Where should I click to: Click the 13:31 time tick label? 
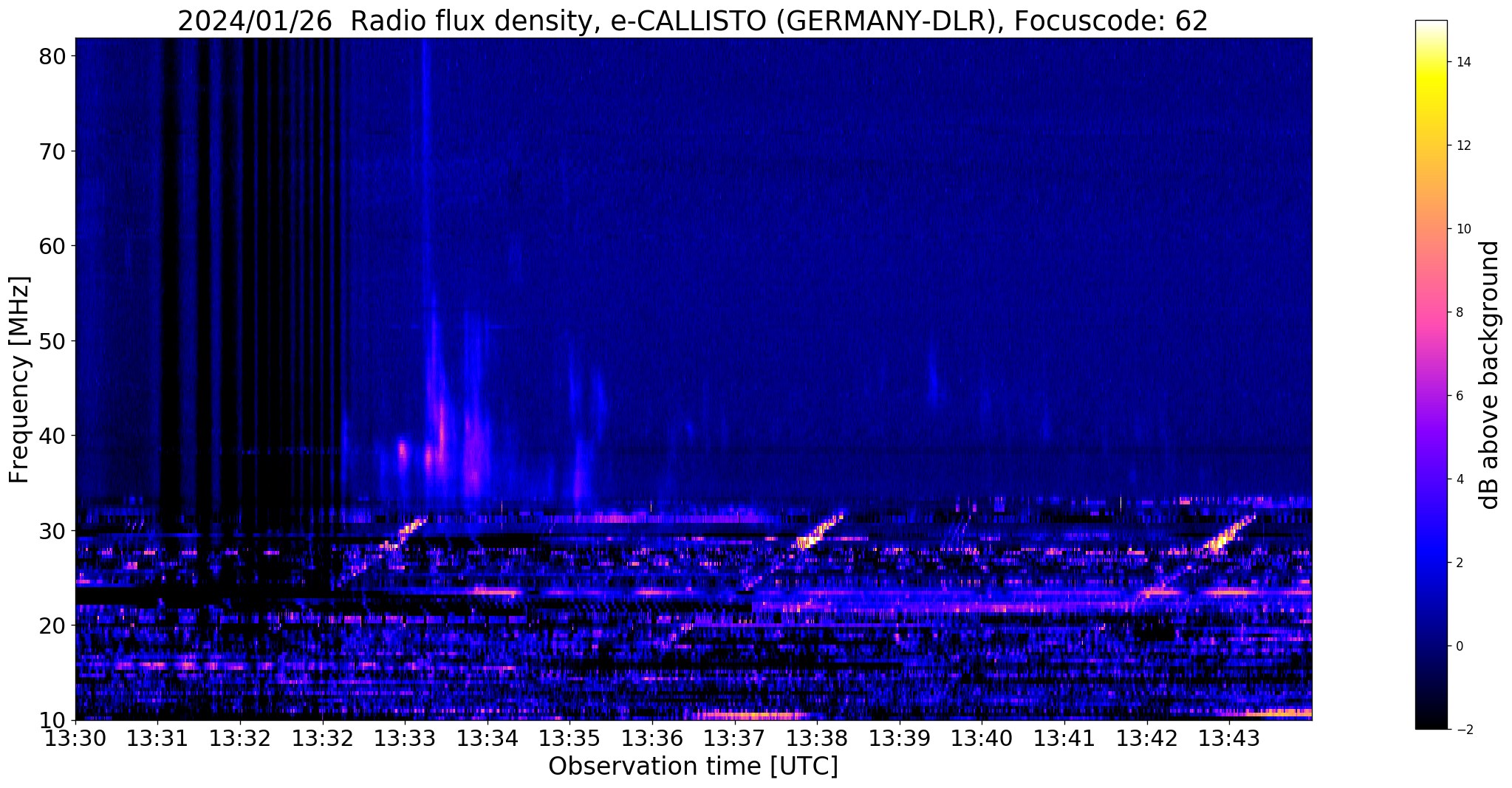(157, 739)
